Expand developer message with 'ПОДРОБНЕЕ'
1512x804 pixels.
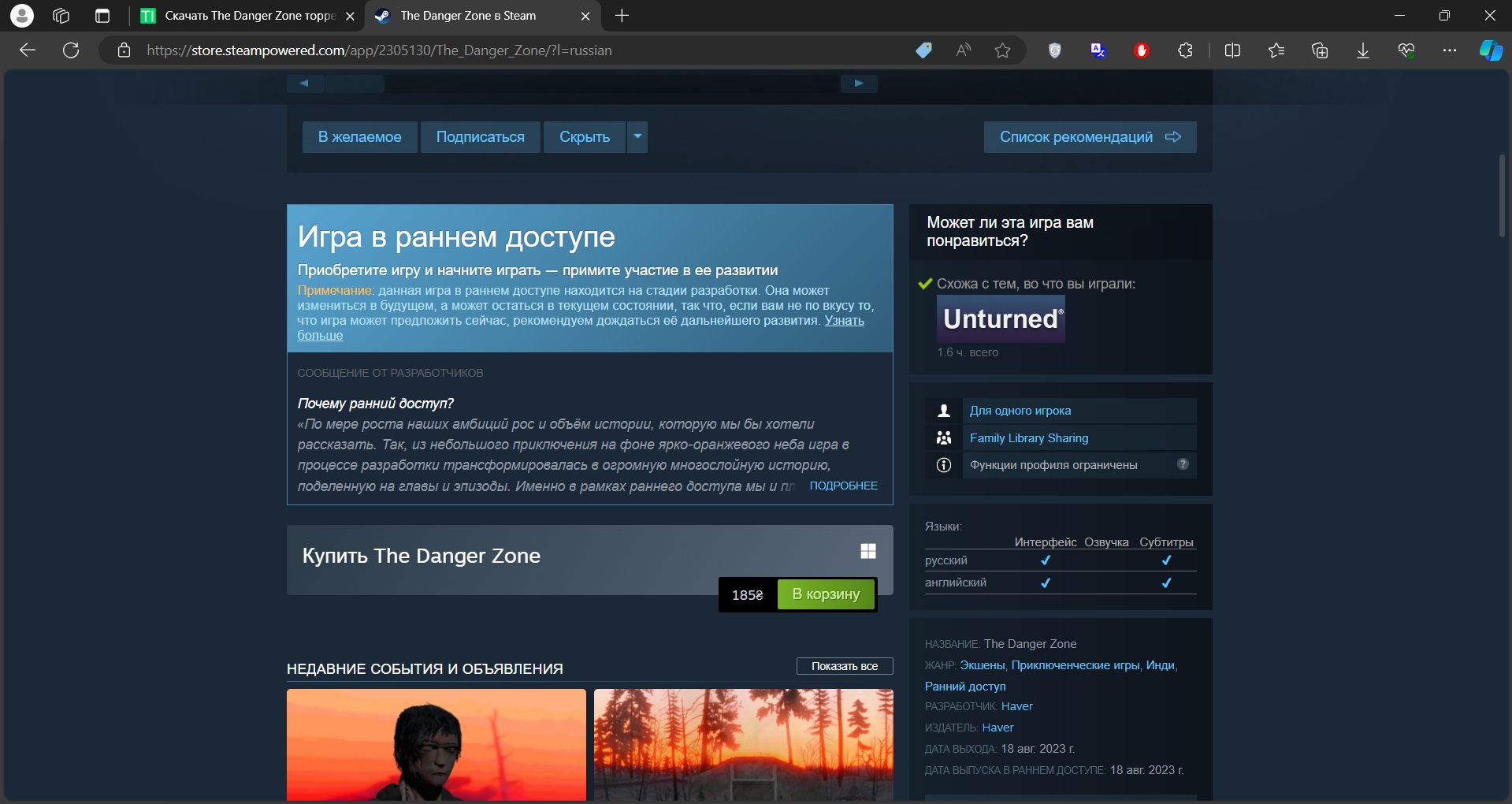pos(843,486)
